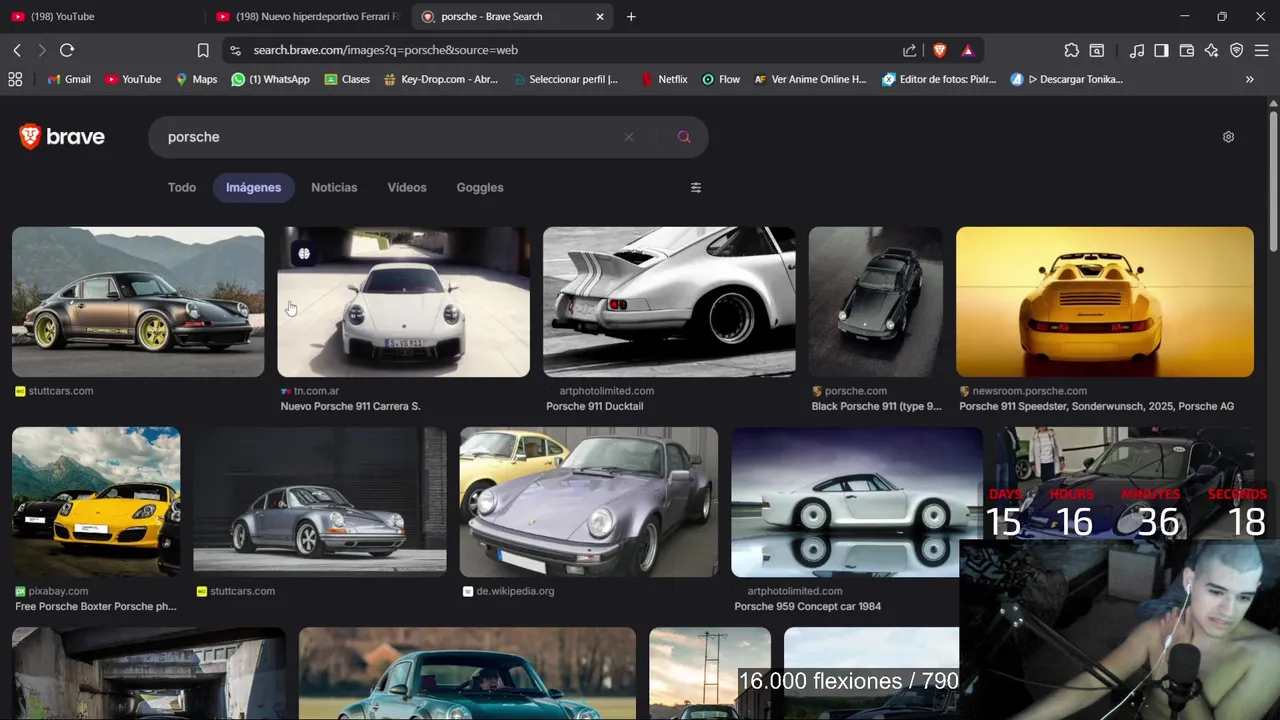Open the Extensions puzzle icon
The width and height of the screenshot is (1280, 720).
[1072, 50]
